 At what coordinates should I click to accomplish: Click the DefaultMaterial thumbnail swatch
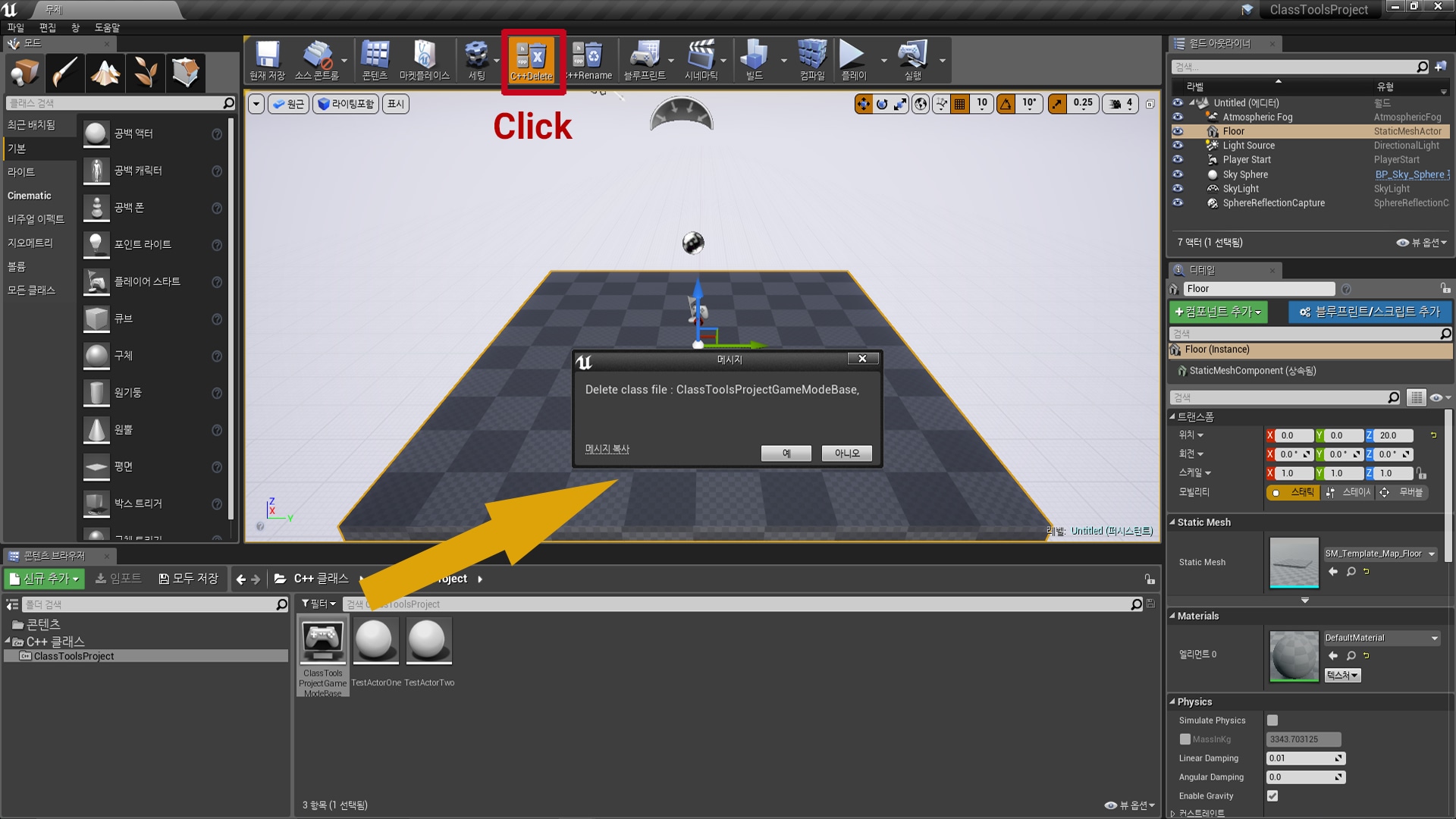[x=1294, y=655]
